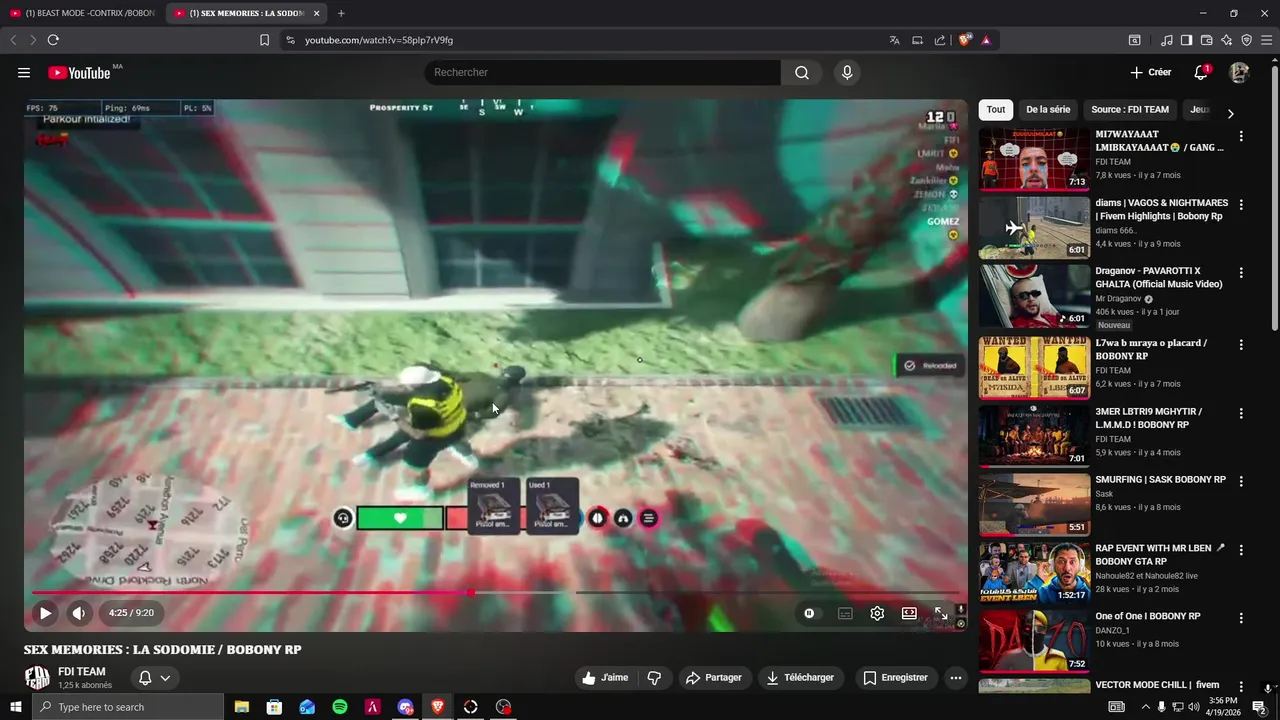
Task: Click the search magnifier button
Action: point(802,72)
